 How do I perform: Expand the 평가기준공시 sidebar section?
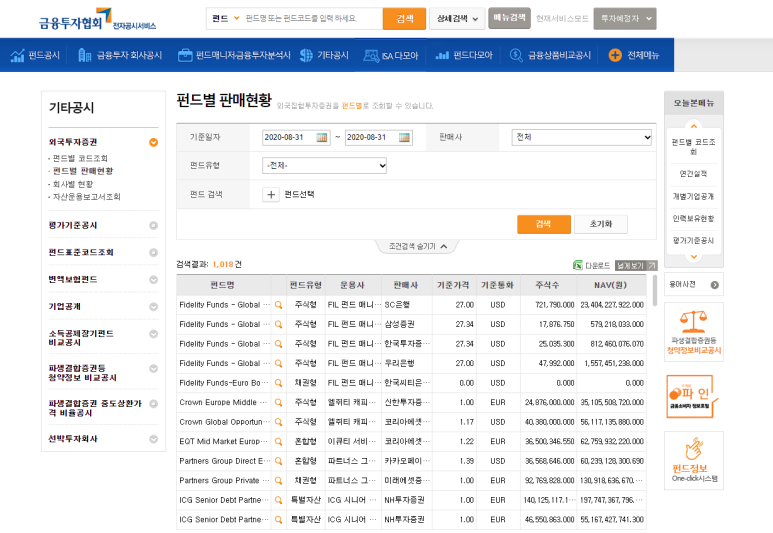153,226
